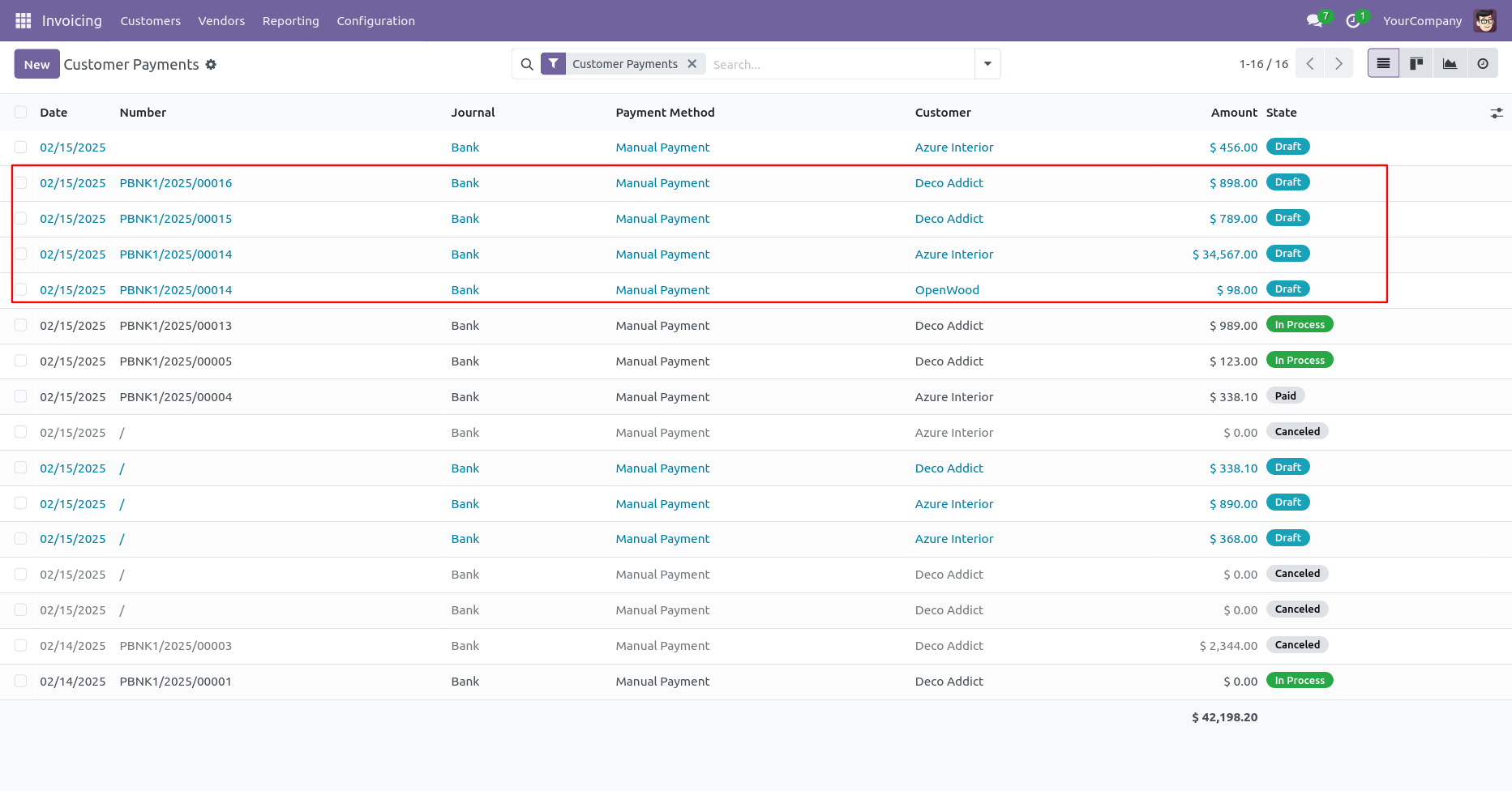Tick the checkbox for PBNK1/2025/00013
The width and height of the screenshot is (1512, 791).
(21, 325)
